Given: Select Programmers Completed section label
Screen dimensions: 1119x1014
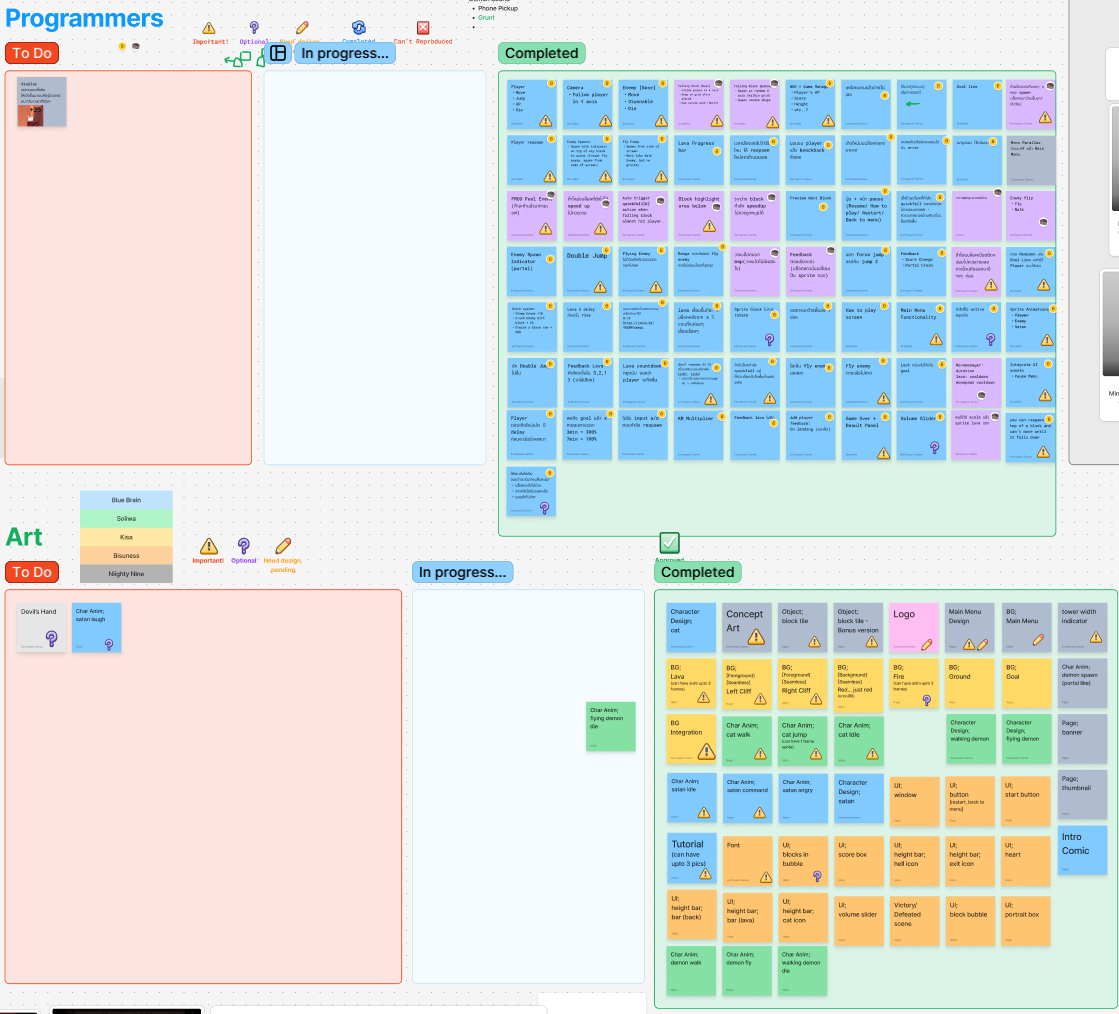Looking at the screenshot, I should click(x=542, y=53).
